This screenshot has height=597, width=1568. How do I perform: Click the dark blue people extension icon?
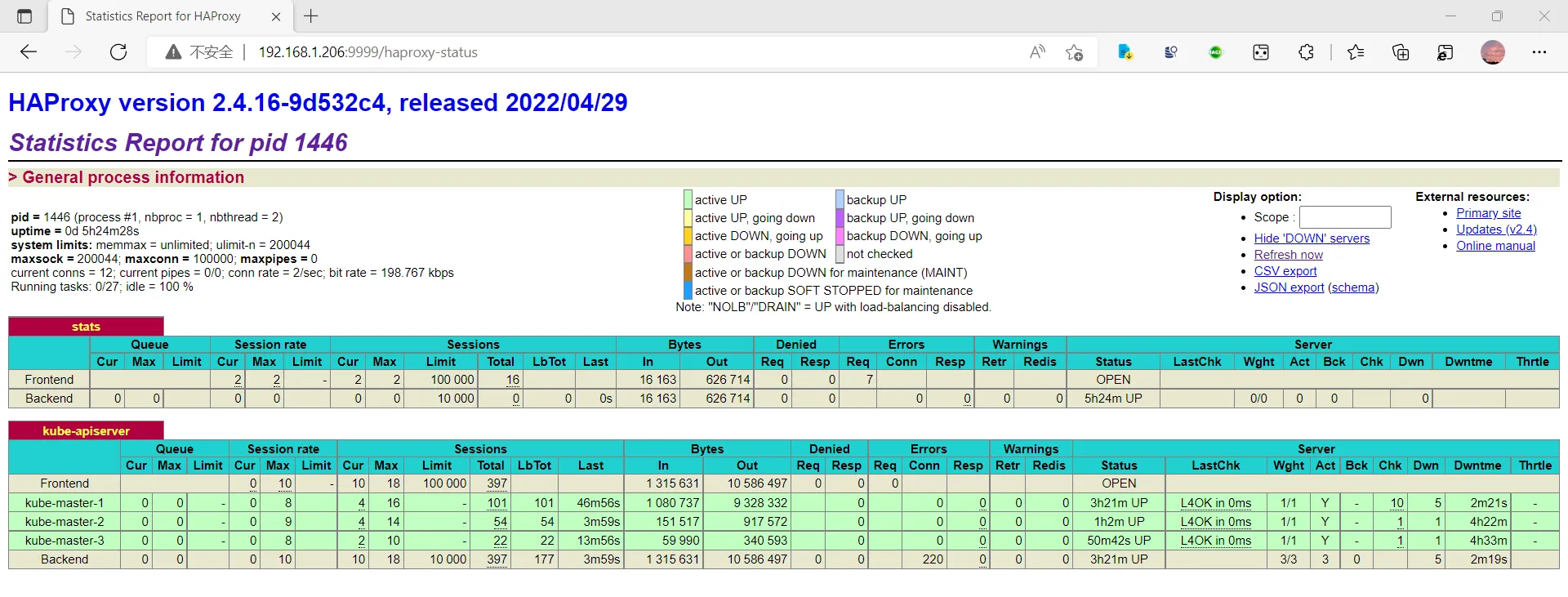click(1171, 52)
